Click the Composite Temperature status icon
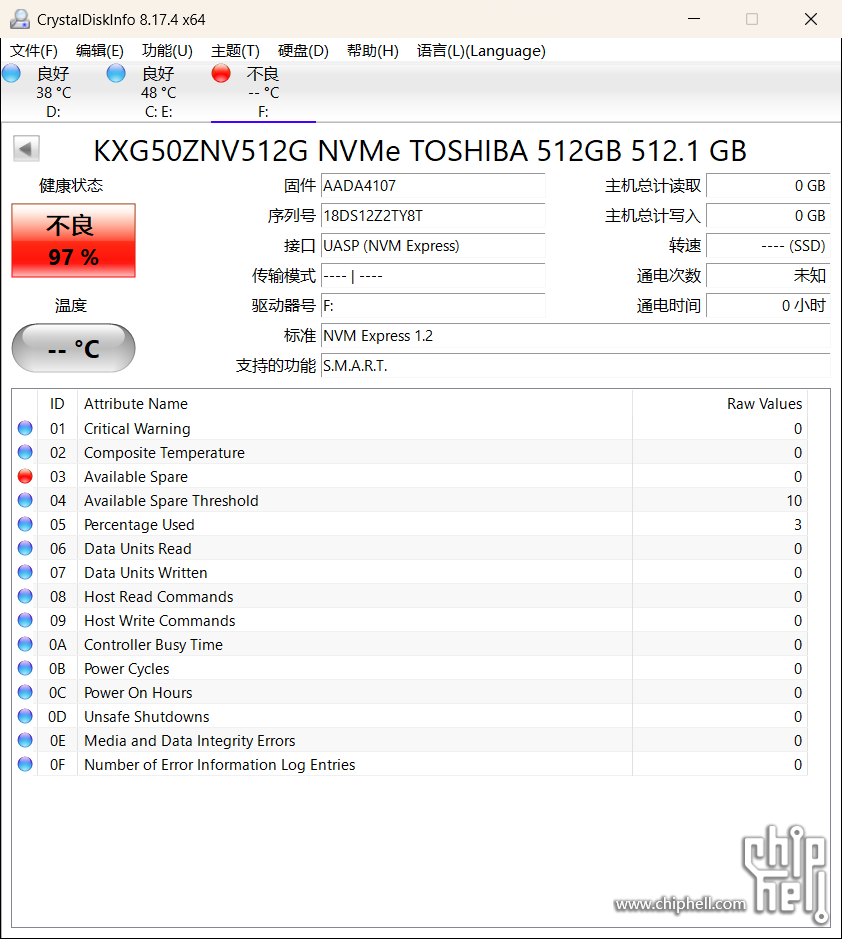 tap(25, 452)
